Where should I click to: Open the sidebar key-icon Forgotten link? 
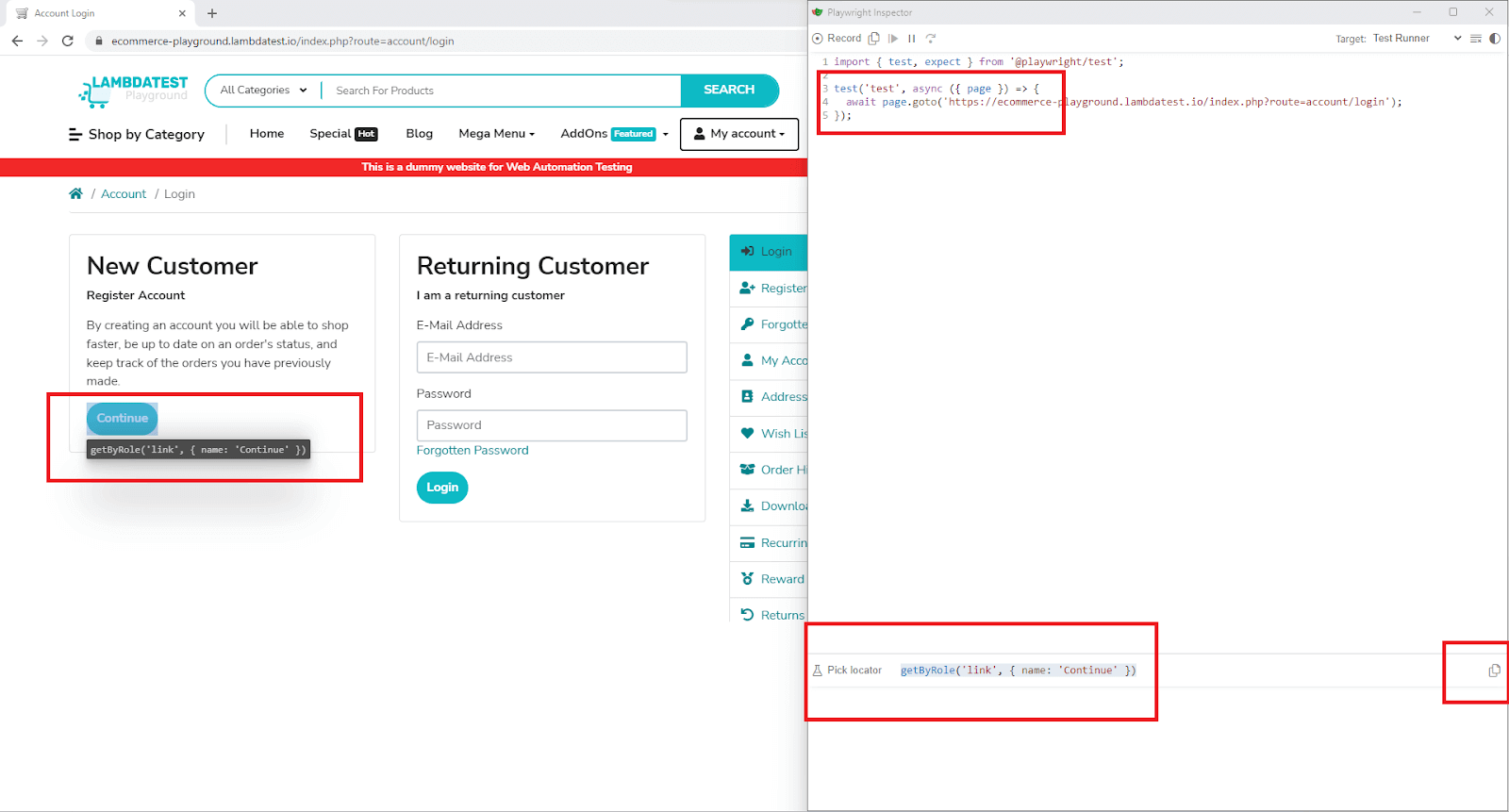[769, 324]
